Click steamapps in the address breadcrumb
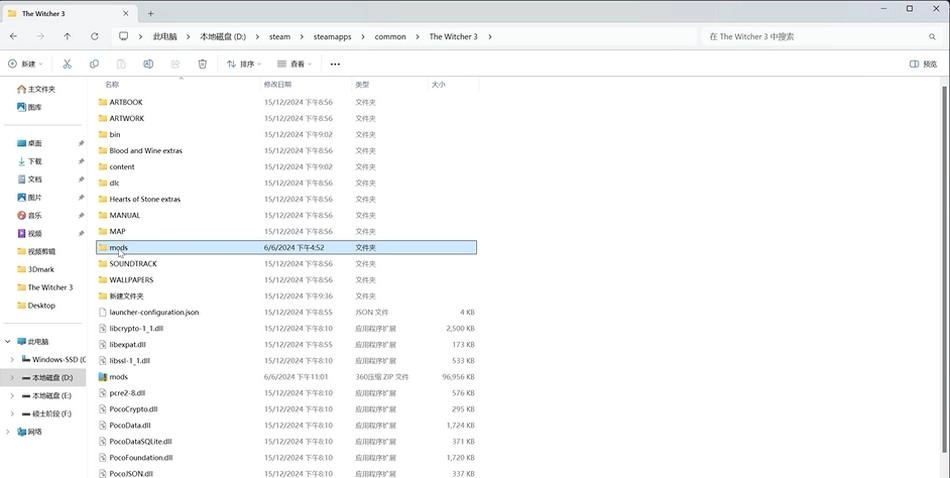Viewport: 950px width, 478px height. 332,37
